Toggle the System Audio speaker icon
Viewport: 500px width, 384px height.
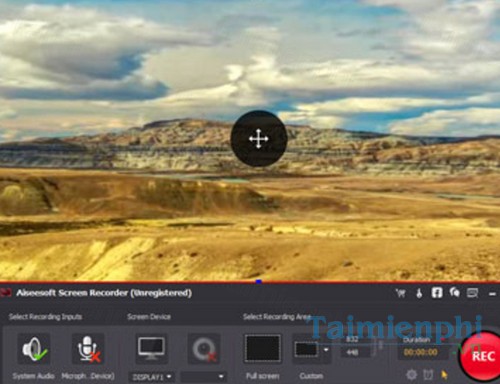[x=34, y=349]
